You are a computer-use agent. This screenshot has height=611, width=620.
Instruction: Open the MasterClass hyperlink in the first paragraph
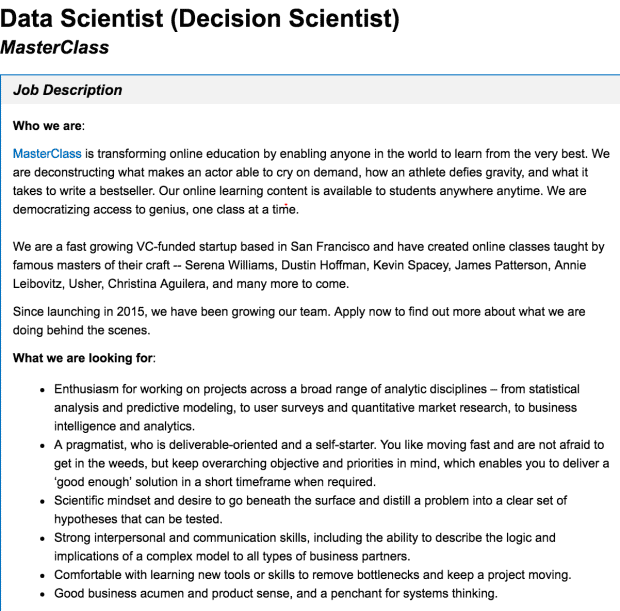(x=47, y=153)
